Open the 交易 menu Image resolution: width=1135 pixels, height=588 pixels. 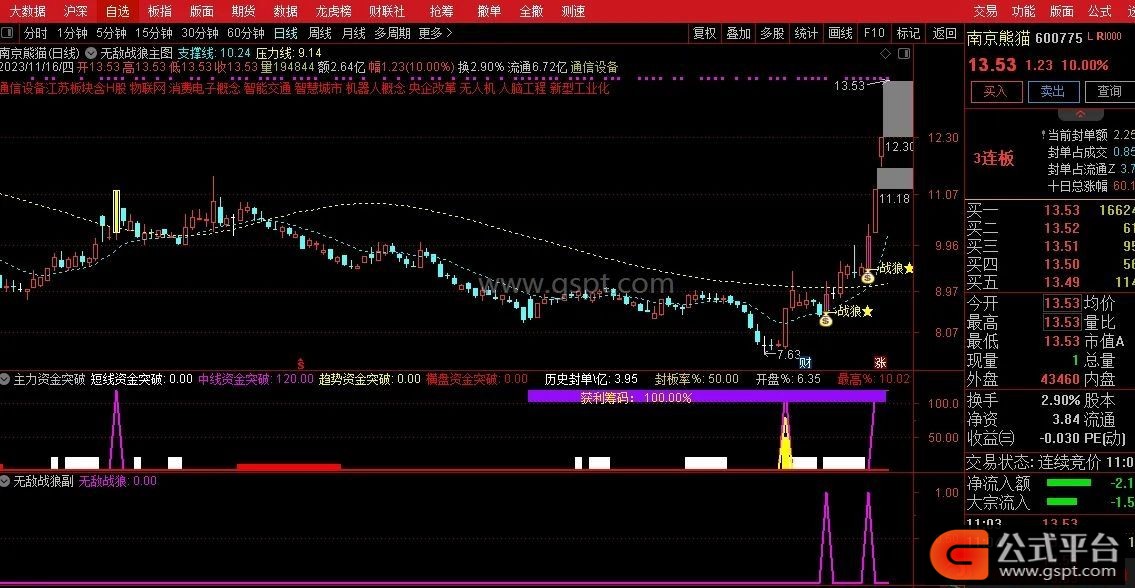[x=985, y=11]
